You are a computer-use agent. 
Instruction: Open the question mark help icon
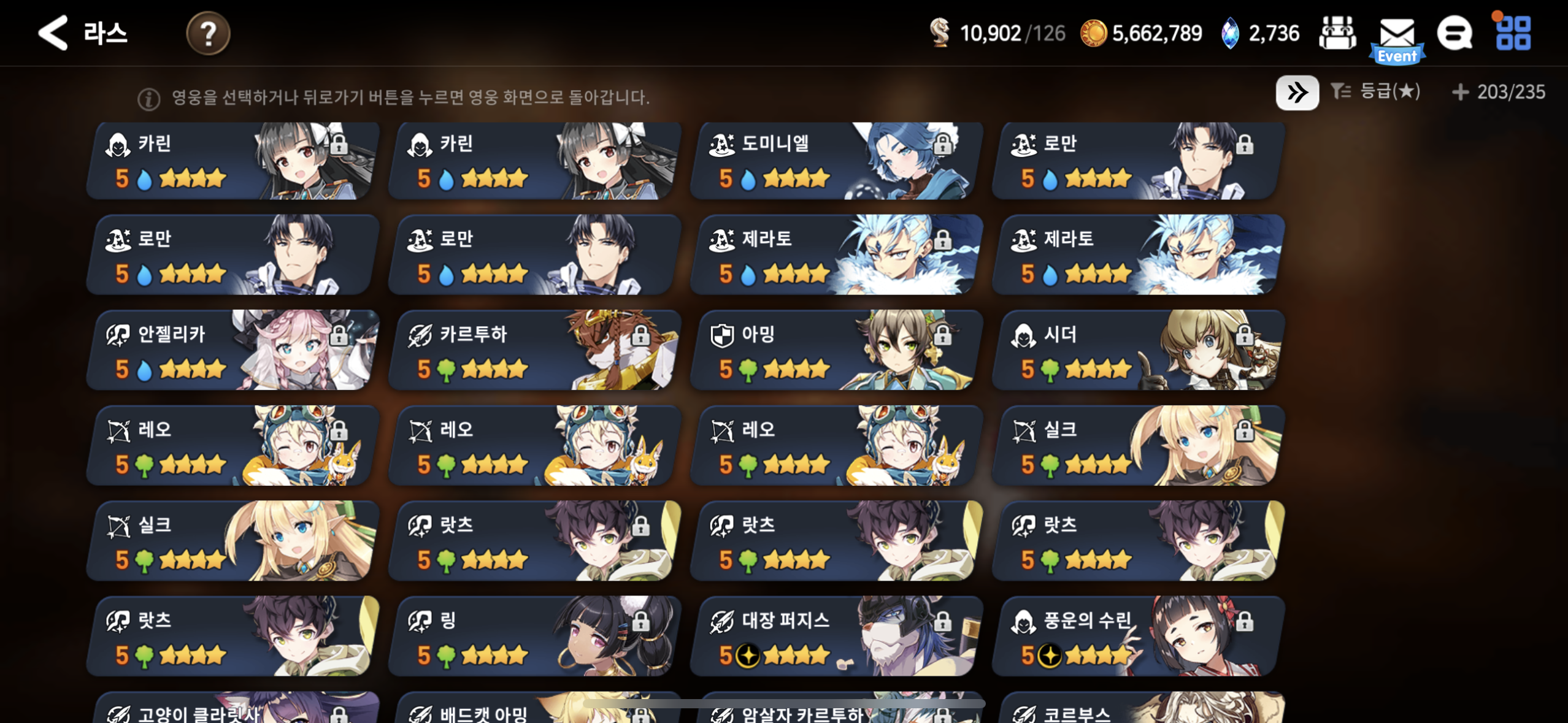point(208,33)
